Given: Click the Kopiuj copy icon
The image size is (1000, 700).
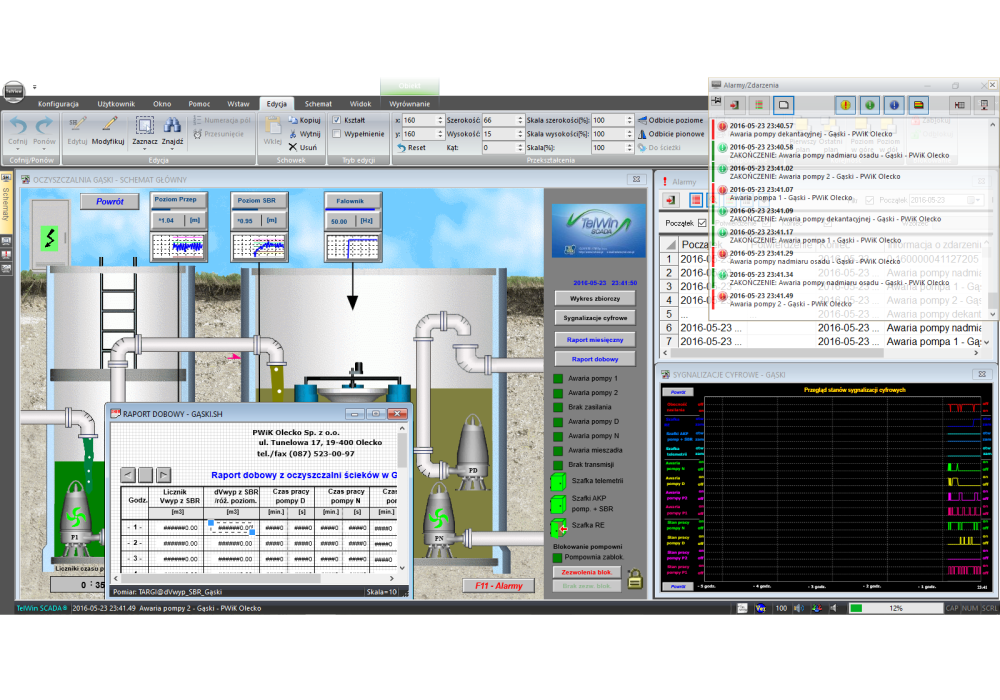Looking at the screenshot, I should [x=294, y=120].
